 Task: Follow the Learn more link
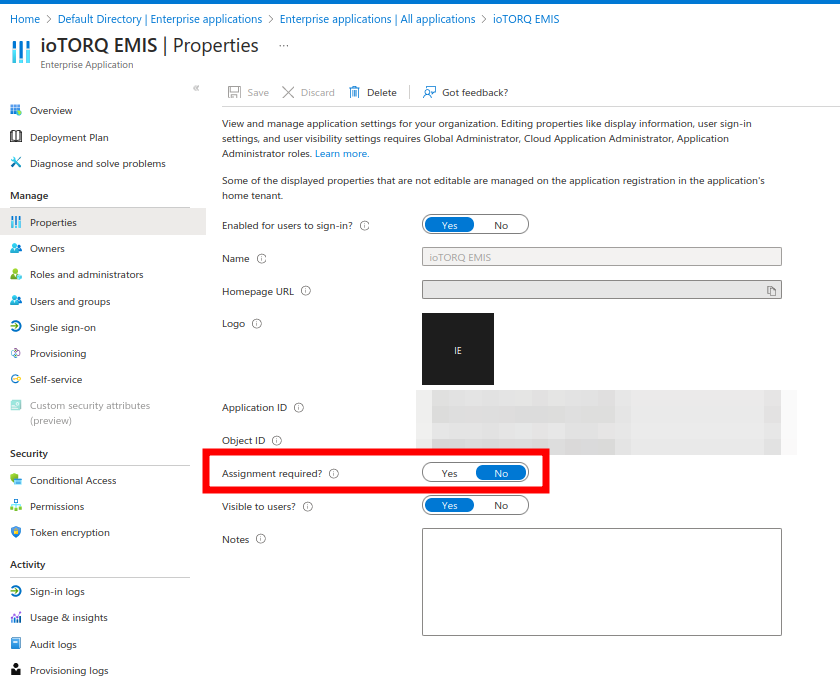pyautogui.click(x=342, y=154)
